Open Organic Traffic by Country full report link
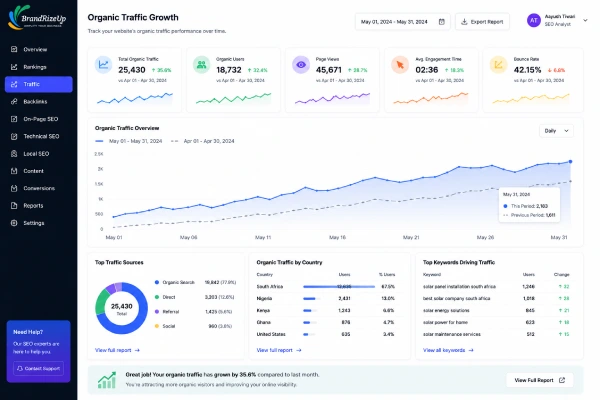Image resolution: width=600 pixels, height=400 pixels. 279,350
